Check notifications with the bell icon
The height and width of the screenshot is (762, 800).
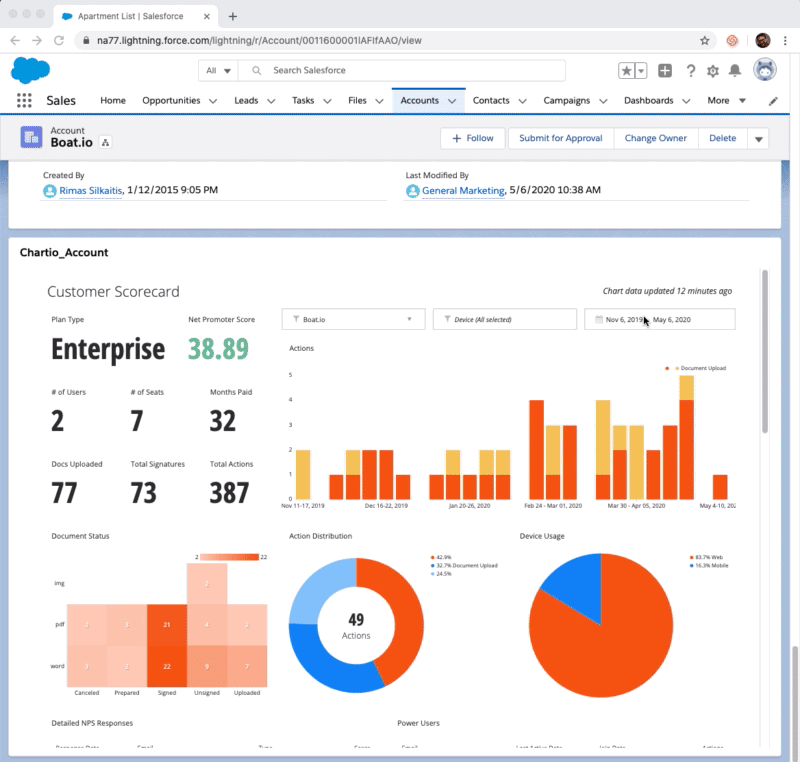coord(736,71)
